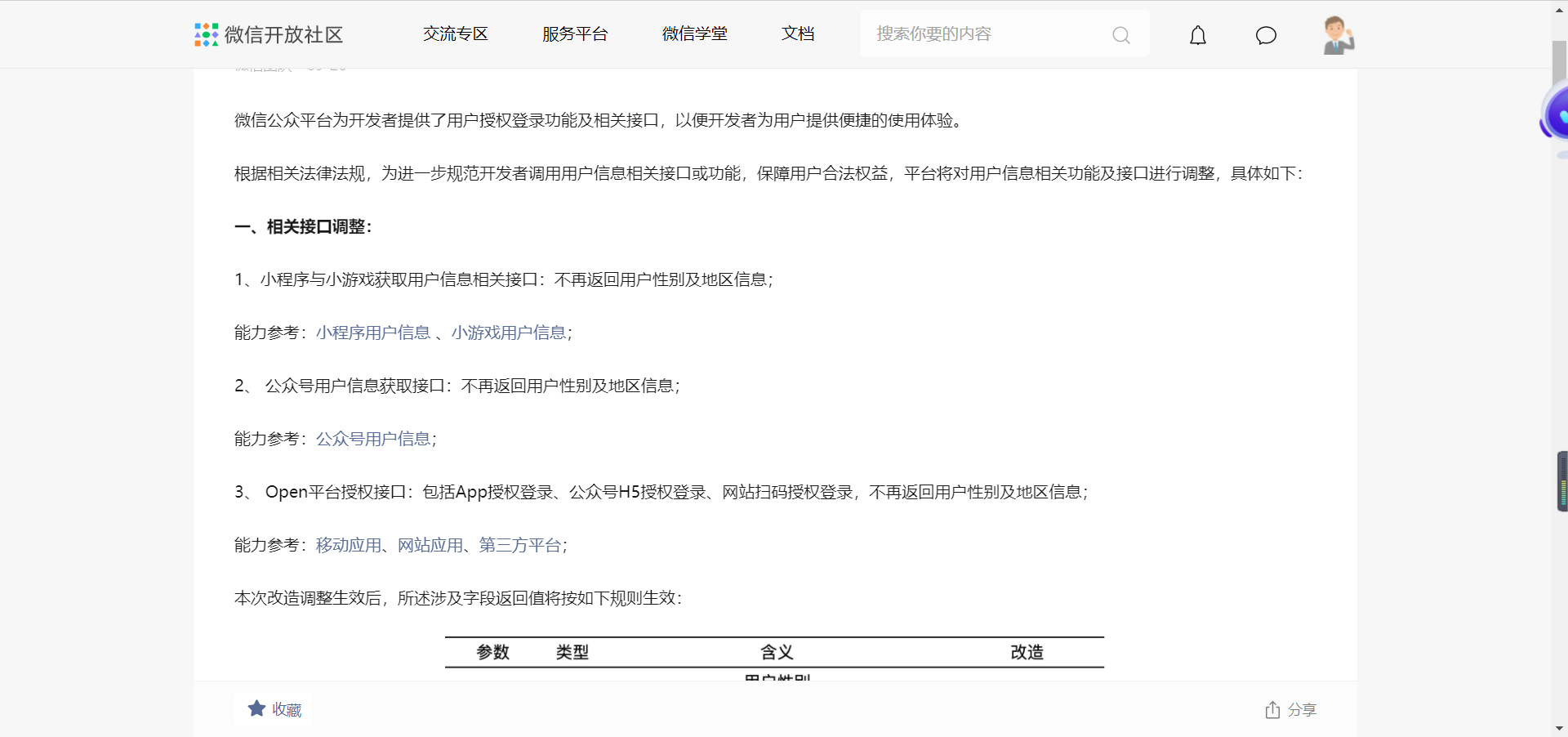Viewport: 1568px width, 737px height.
Task: Click the paragraph starting 微信公众平台为开发者
Action: 600,120
